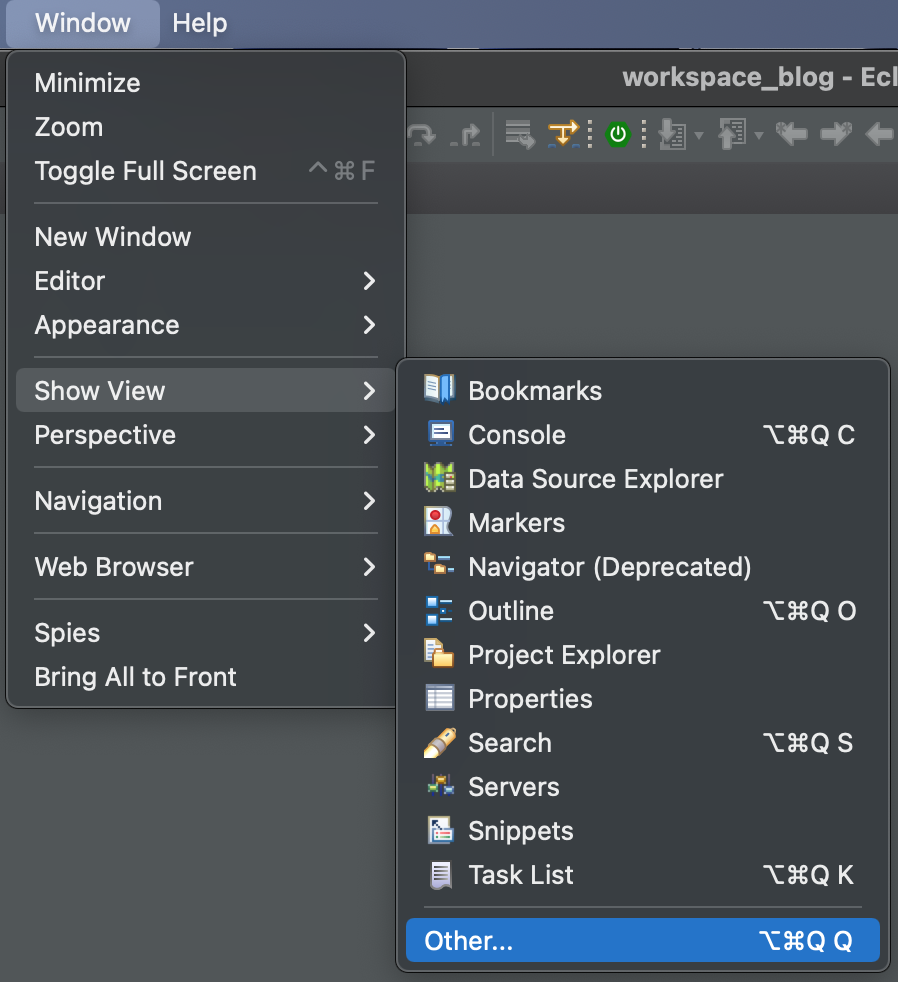The width and height of the screenshot is (898, 982).
Task: Click the Editor menu entry text
Action: tap(70, 281)
